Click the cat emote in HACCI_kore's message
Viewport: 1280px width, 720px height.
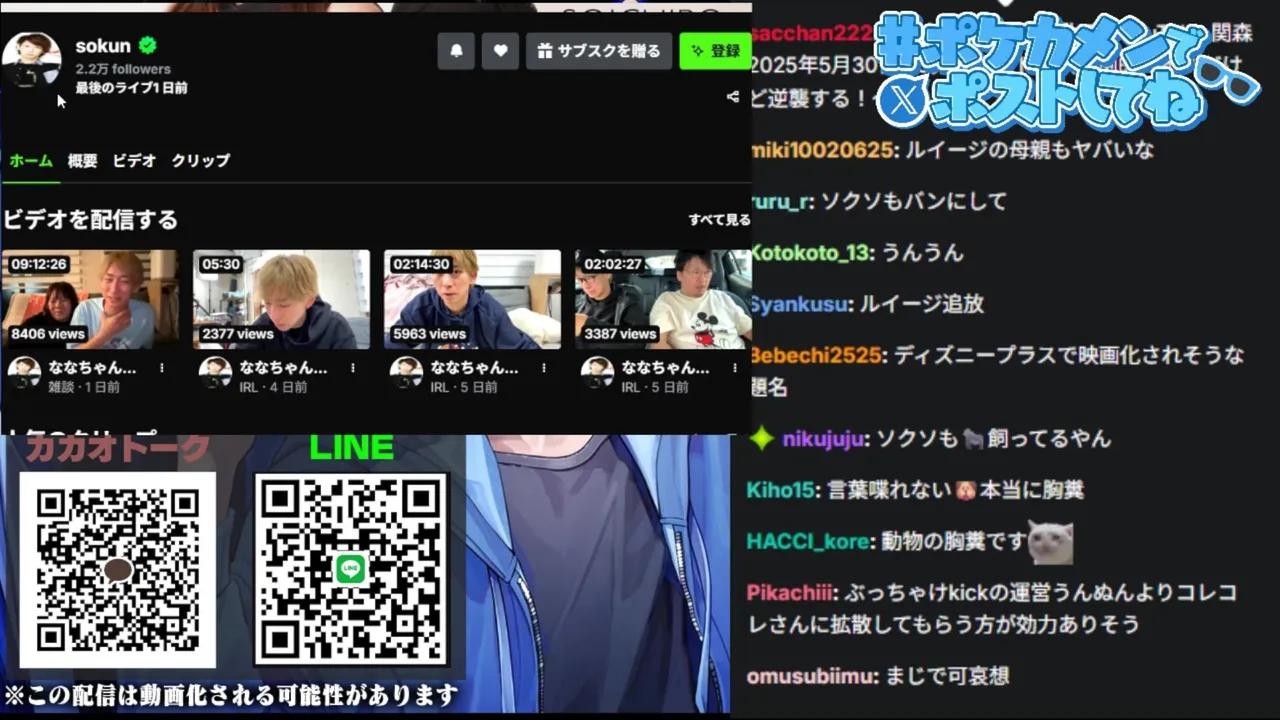1051,542
